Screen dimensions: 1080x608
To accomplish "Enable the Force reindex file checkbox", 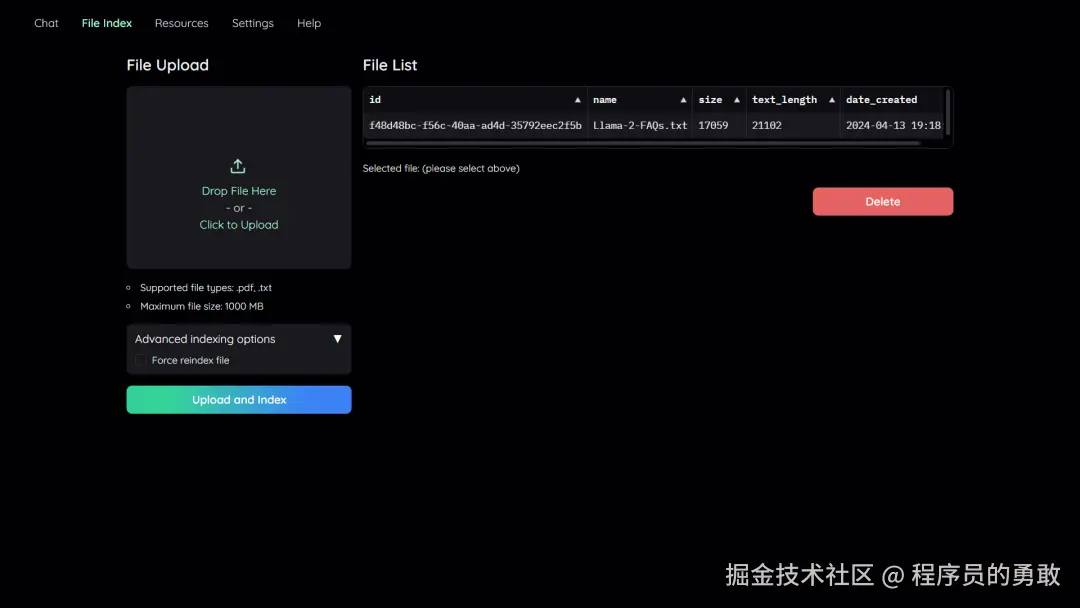I will (x=139, y=360).
